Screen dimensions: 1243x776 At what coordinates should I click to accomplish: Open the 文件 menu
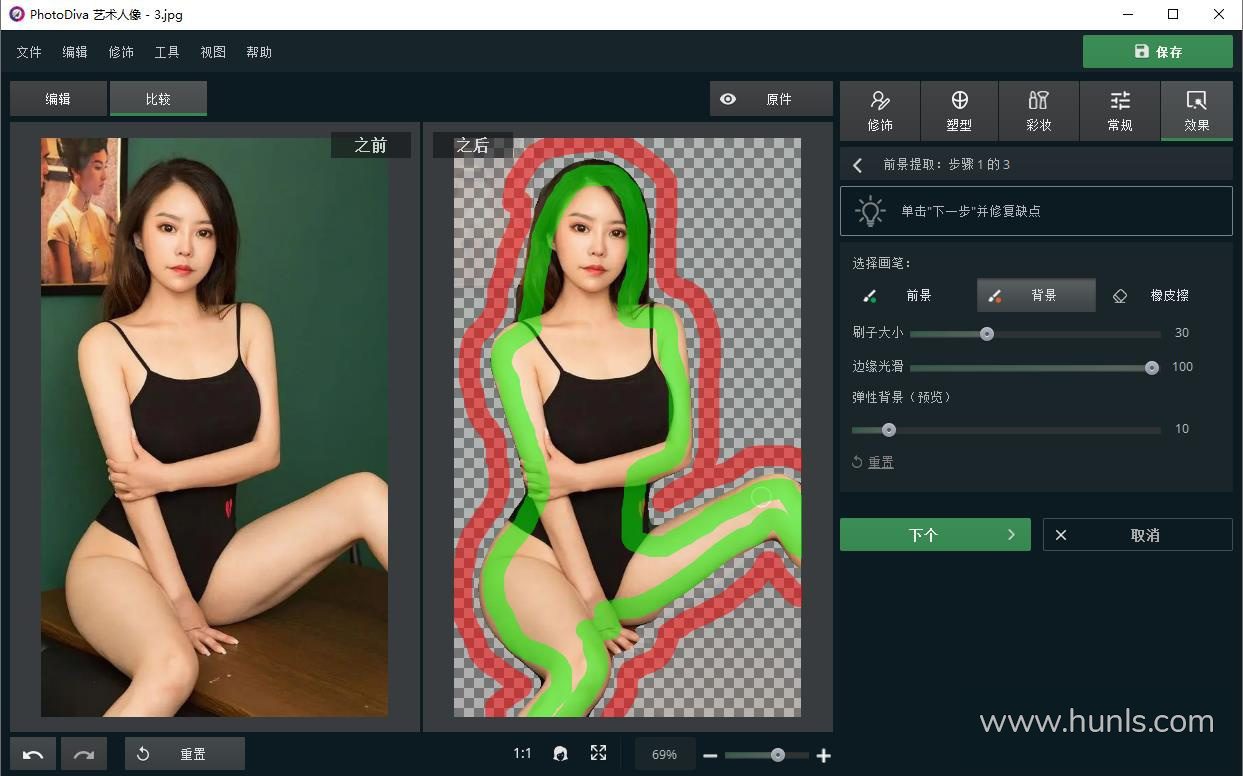click(x=29, y=52)
